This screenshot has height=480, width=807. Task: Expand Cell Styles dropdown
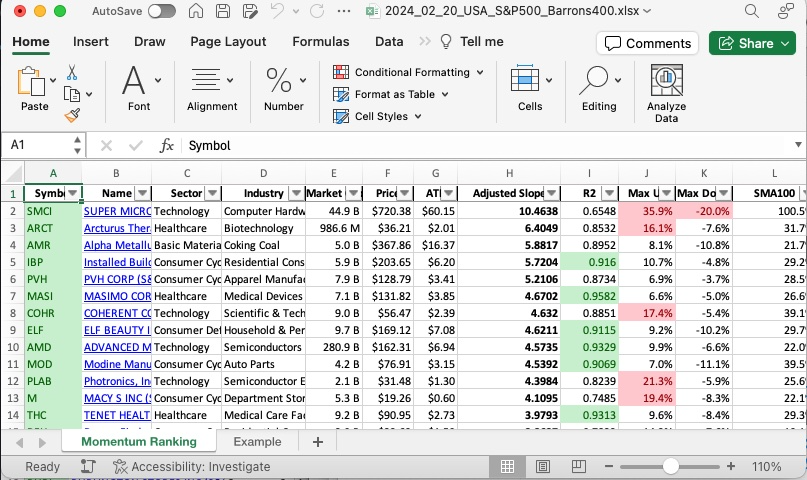[x=418, y=117]
